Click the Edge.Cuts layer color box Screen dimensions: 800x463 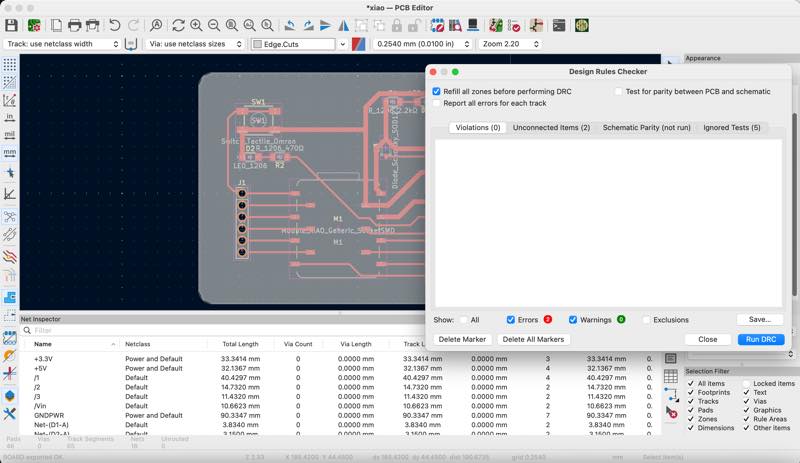coord(258,44)
